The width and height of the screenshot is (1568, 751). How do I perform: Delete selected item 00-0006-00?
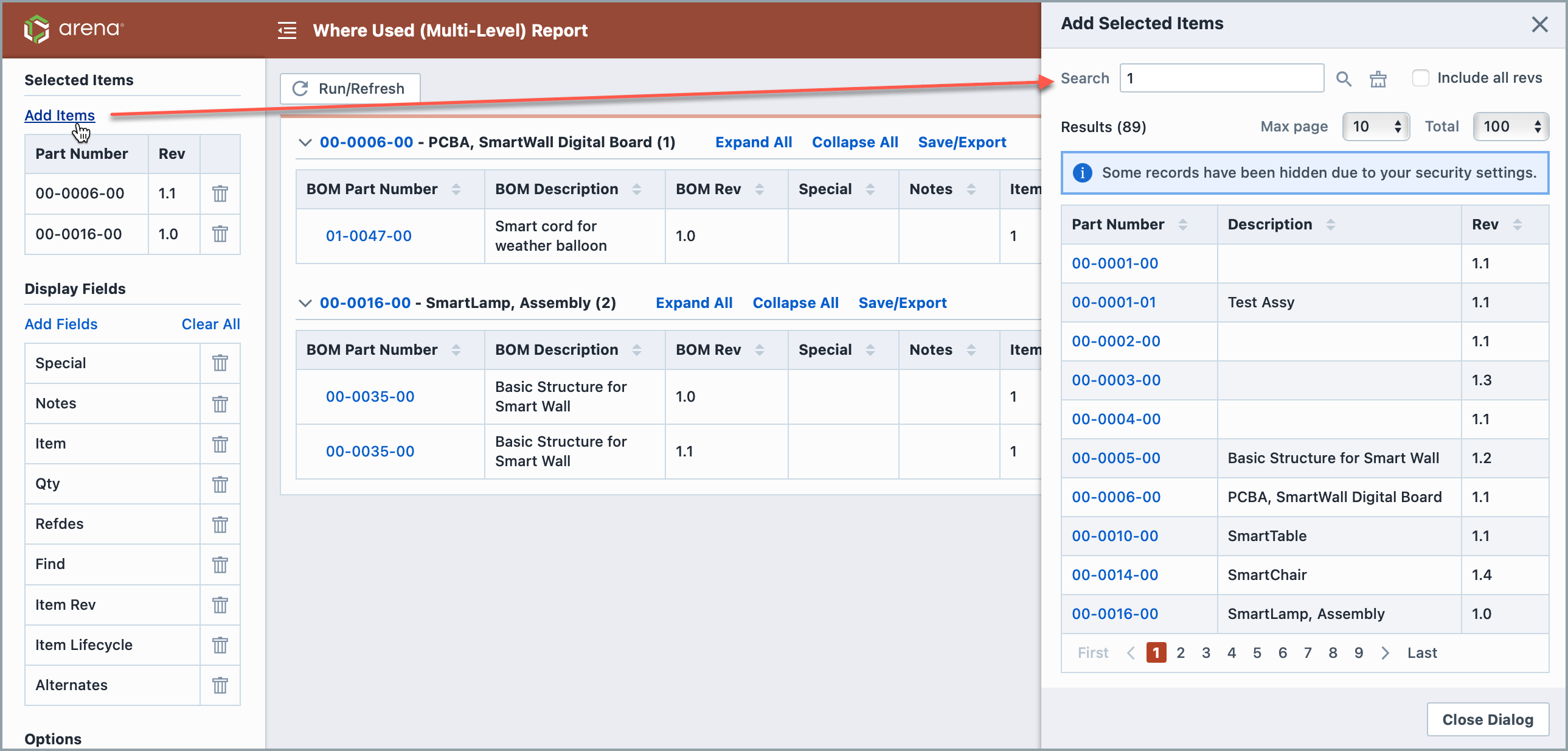tap(220, 194)
